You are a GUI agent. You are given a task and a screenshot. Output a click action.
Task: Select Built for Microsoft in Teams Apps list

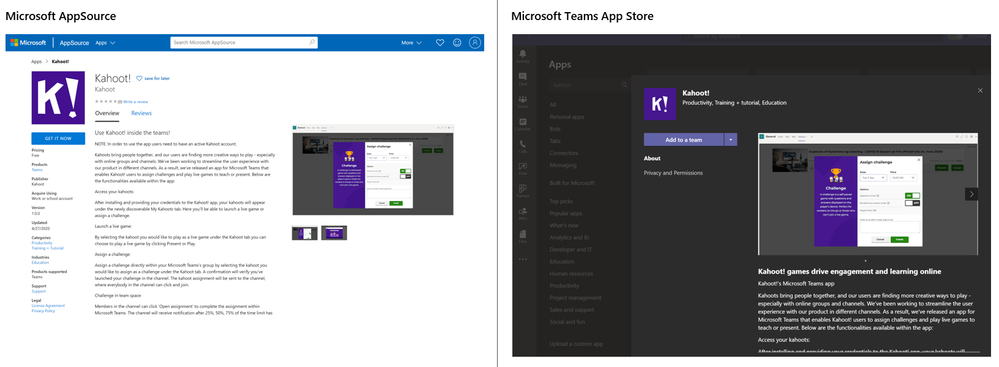click(x=572, y=184)
